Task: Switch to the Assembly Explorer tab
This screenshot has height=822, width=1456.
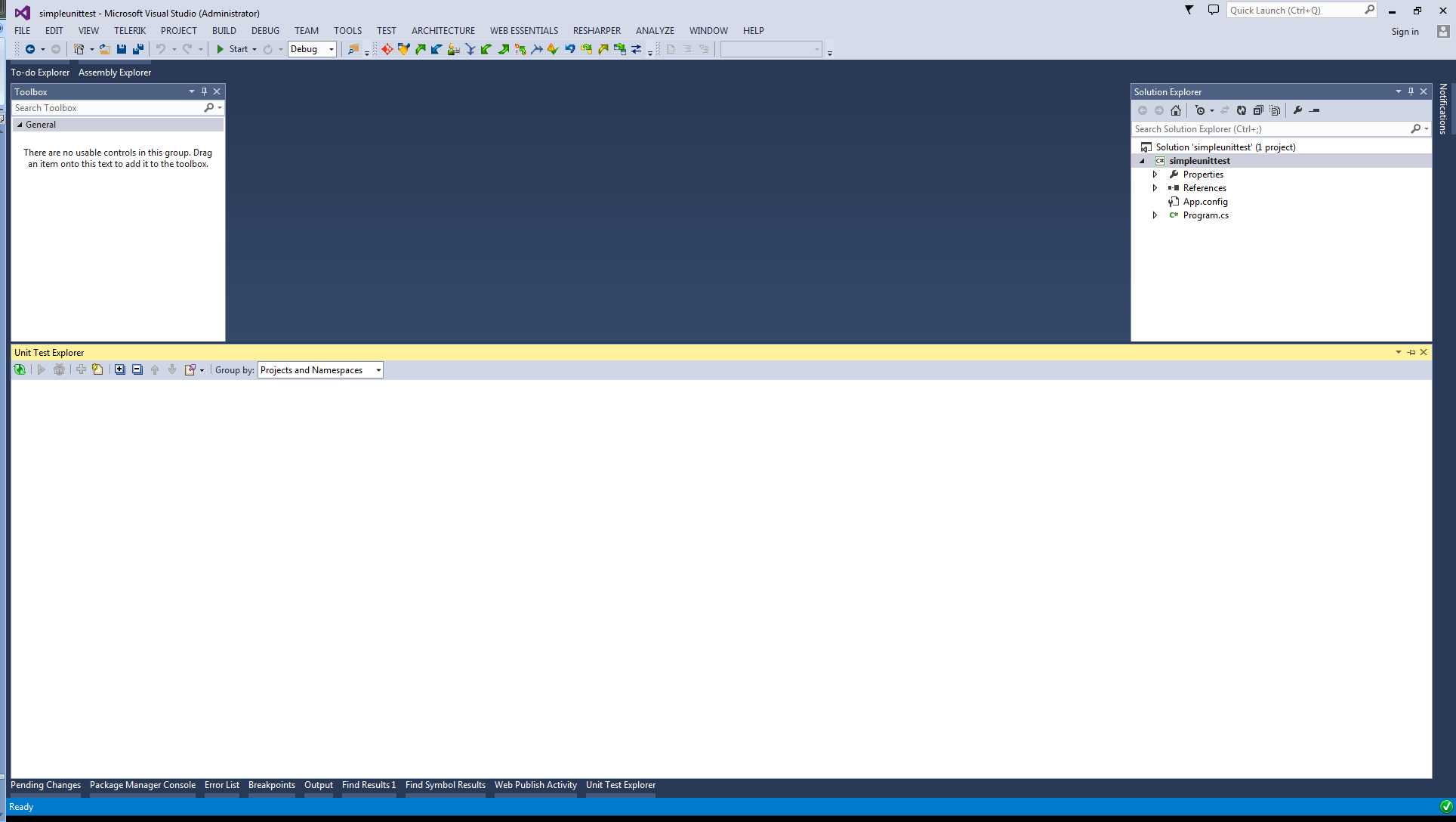Action: (115, 72)
